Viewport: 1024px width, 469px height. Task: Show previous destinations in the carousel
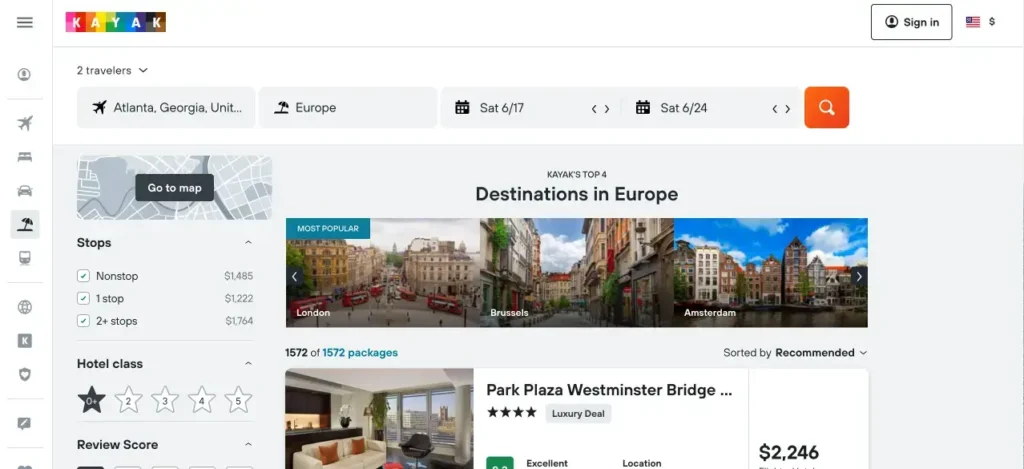[x=294, y=276]
